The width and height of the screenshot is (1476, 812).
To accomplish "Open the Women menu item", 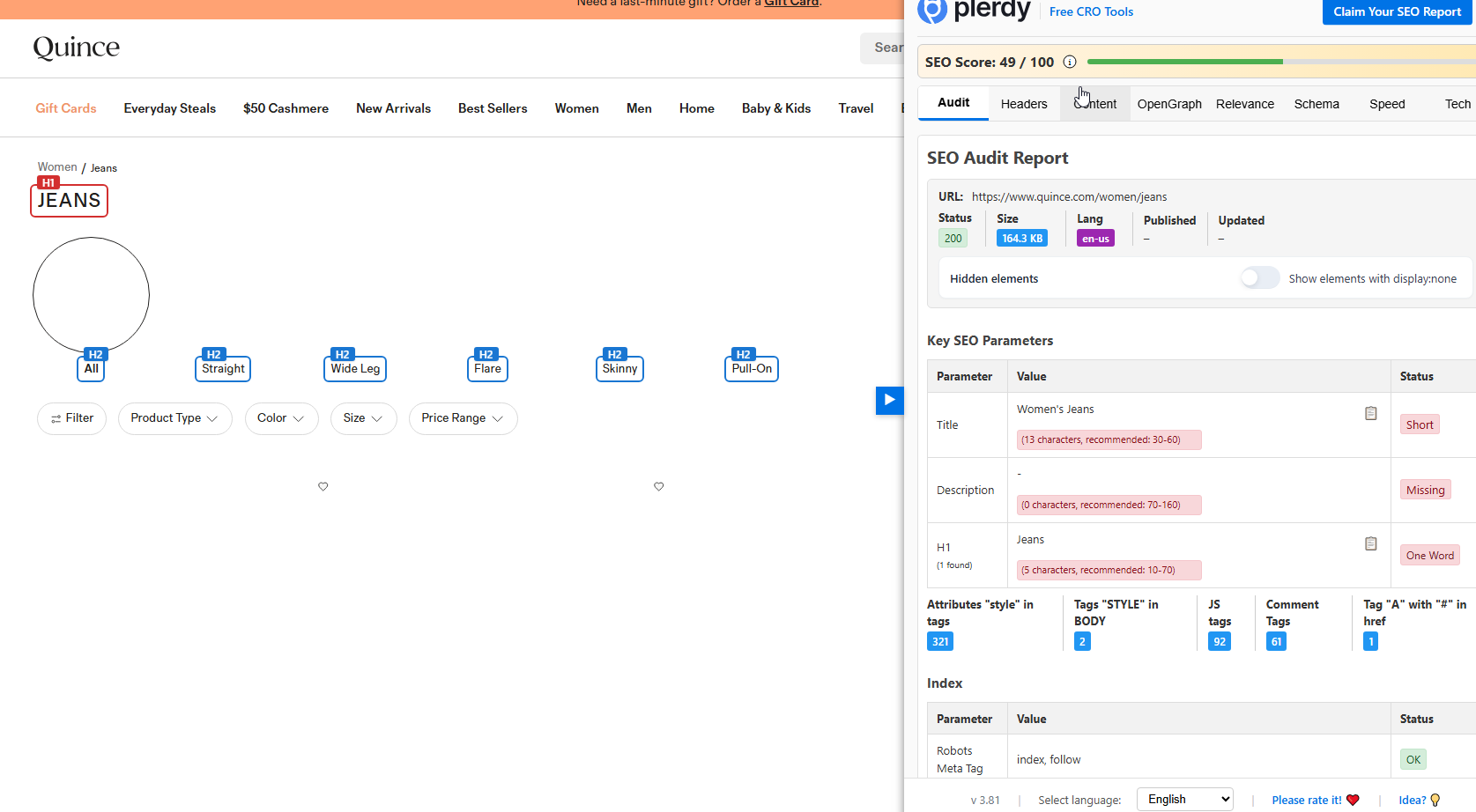I will click(577, 108).
